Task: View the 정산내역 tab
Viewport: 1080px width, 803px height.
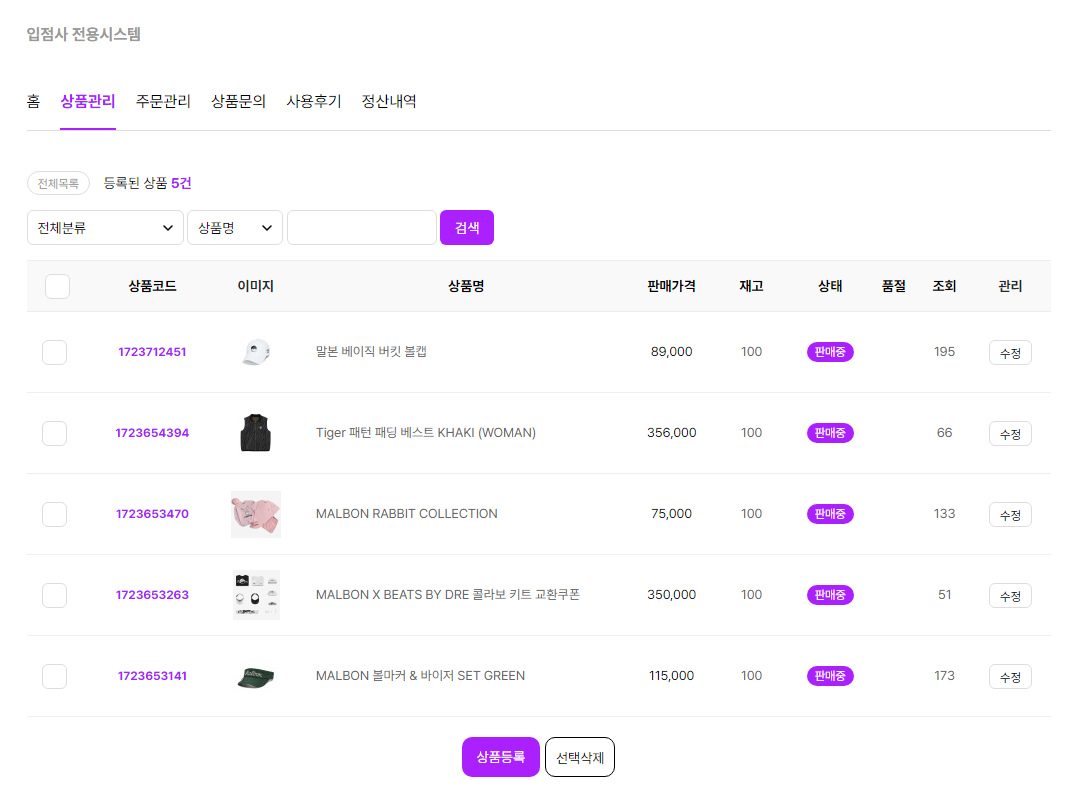Action: [x=389, y=101]
